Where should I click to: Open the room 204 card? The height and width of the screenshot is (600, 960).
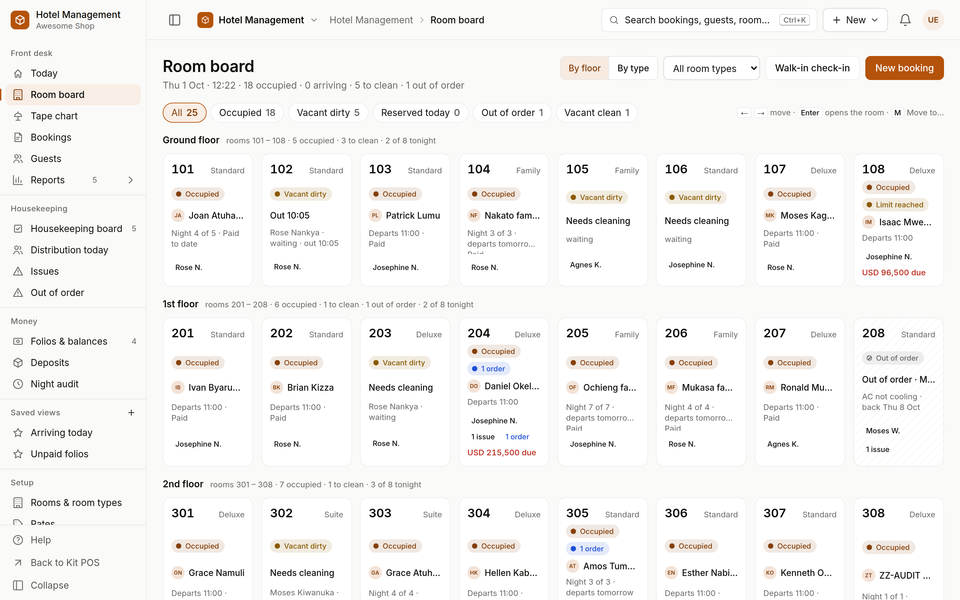[504, 392]
